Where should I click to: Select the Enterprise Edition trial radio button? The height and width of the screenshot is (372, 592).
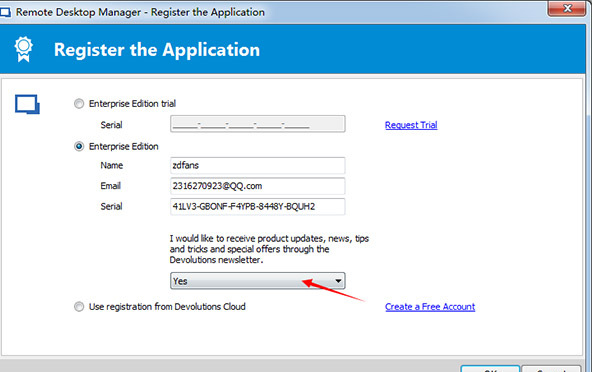click(x=79, y=103)
